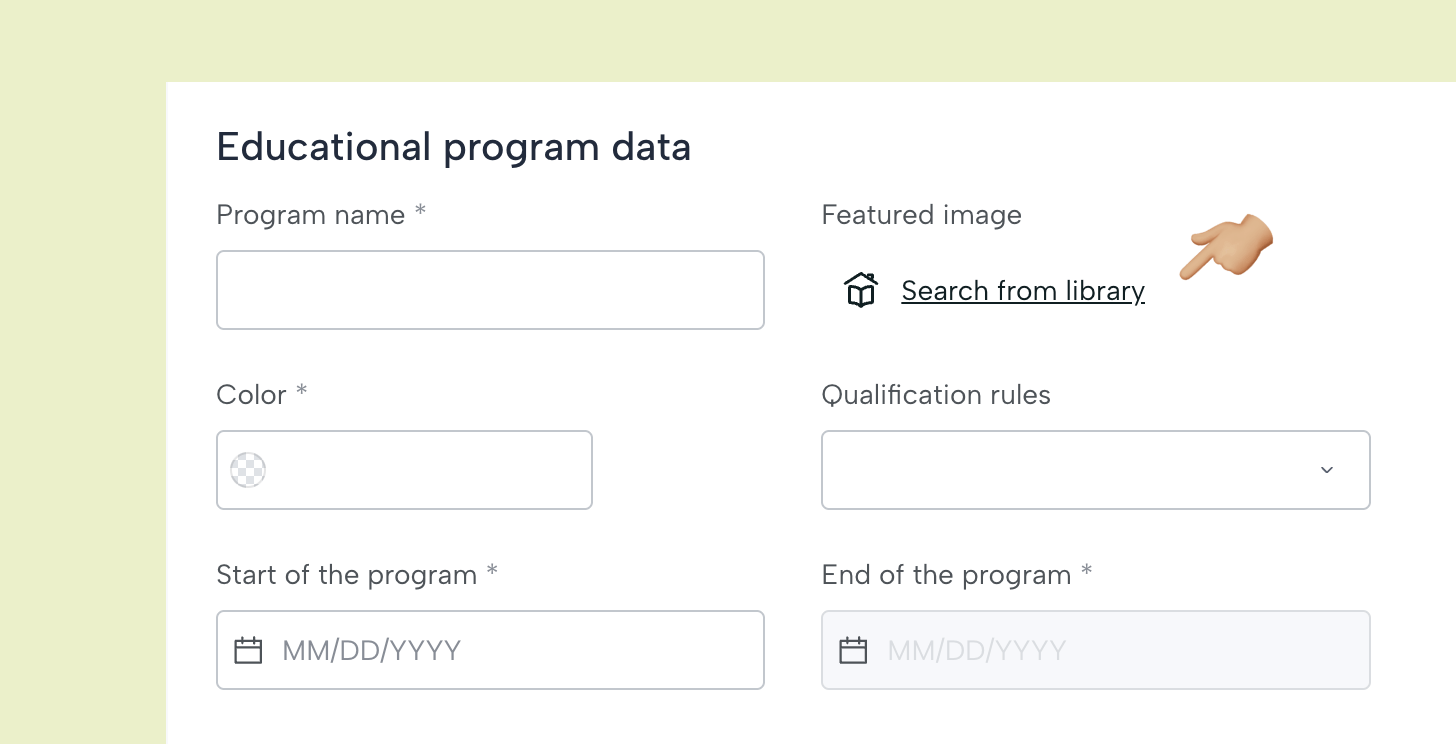Select the End of the program date field
Viewport: 1456px width, 744px height.
[x=1096, y=650]
